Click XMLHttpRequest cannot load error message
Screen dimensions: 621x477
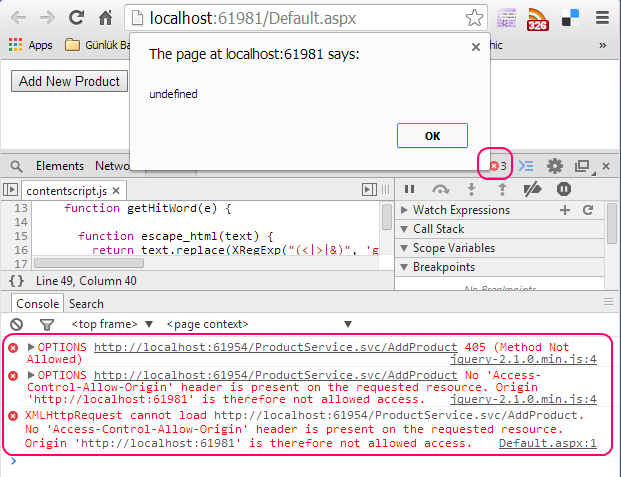[x=304, y=429]
